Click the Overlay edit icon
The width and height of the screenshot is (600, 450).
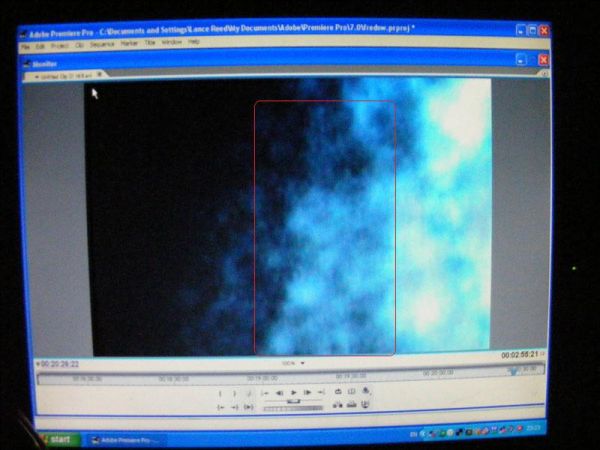click(x=352, y=405)
